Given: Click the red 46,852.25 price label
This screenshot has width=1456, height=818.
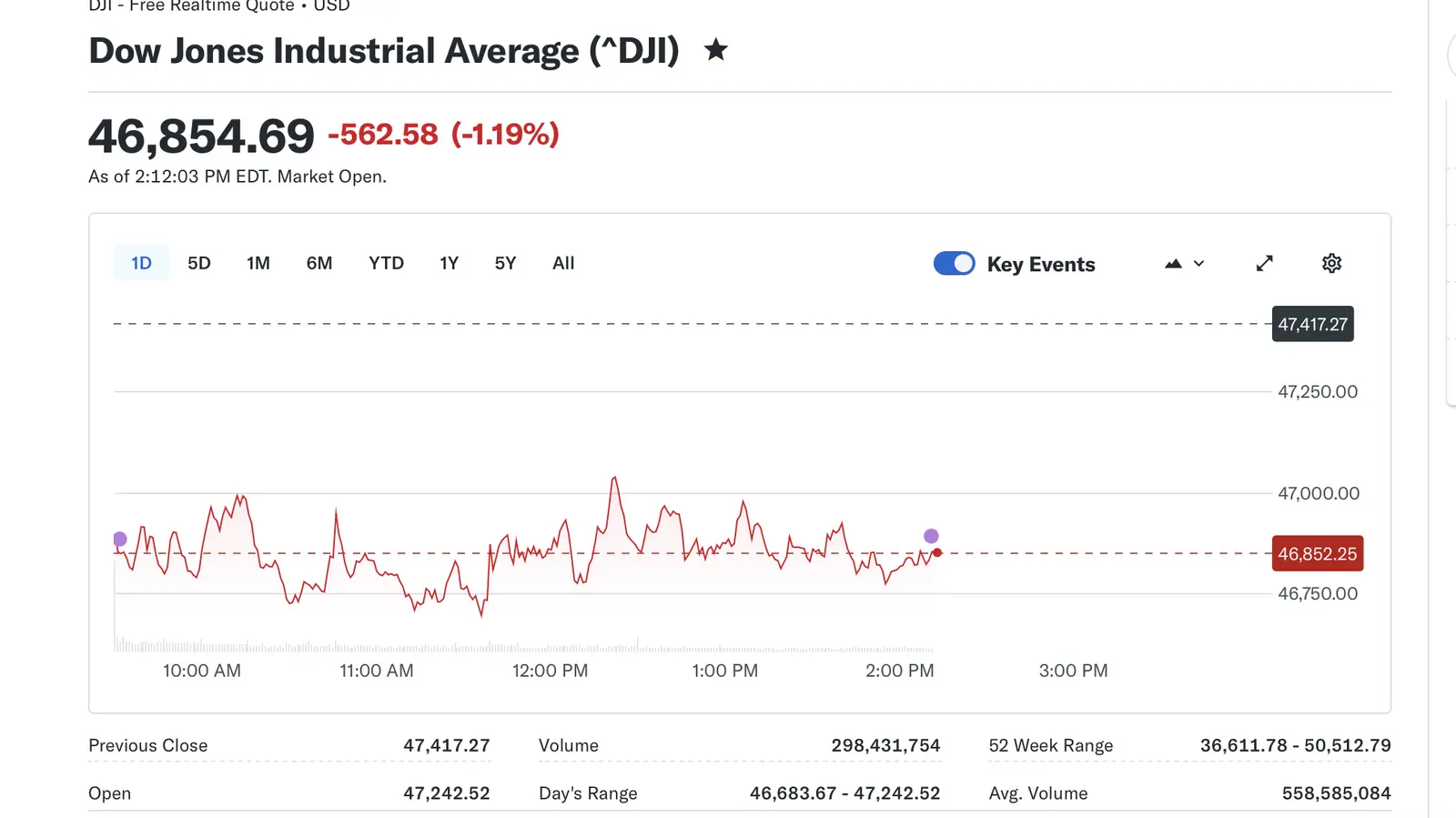Looking at the screenshot, I should point(1317,553).
